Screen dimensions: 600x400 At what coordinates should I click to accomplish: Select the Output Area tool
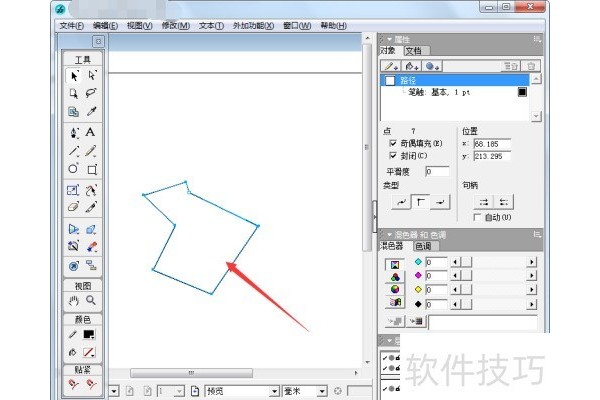pyautogui.click(x=73, y=111)
